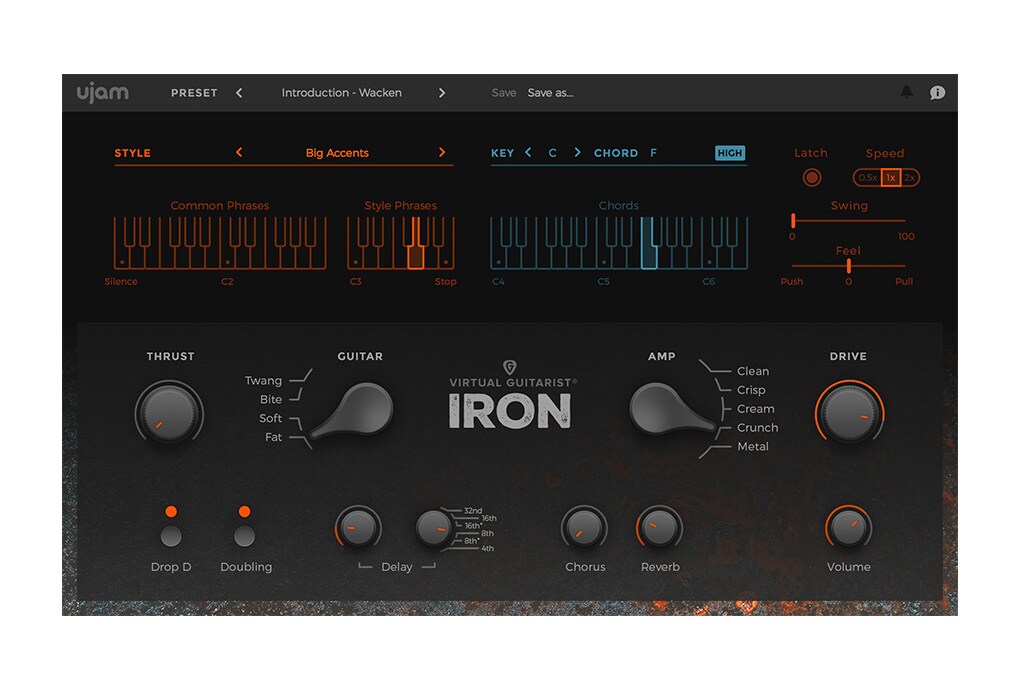Image resolution: width=1020 pixels, height=690 pixels.
Task: Select Cream amp type
Action: click(x=755, y=409)
